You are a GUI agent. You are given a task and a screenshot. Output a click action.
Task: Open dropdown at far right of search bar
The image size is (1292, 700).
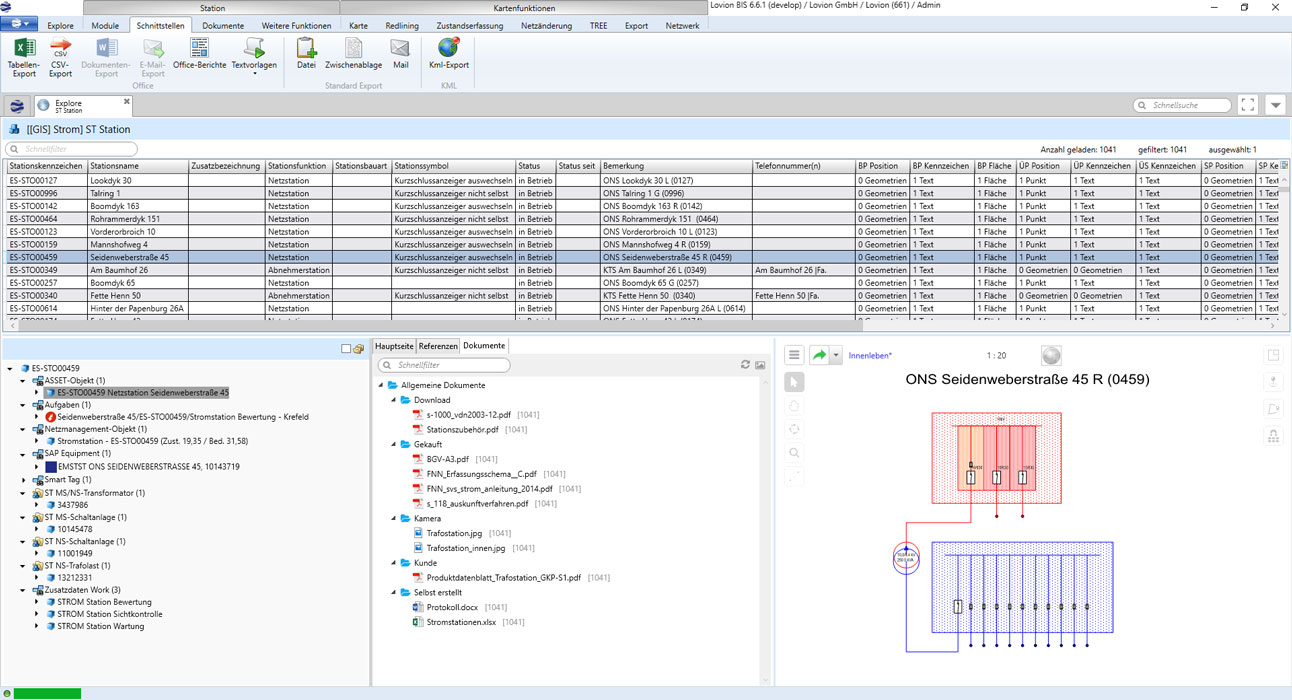(1275, 105)
